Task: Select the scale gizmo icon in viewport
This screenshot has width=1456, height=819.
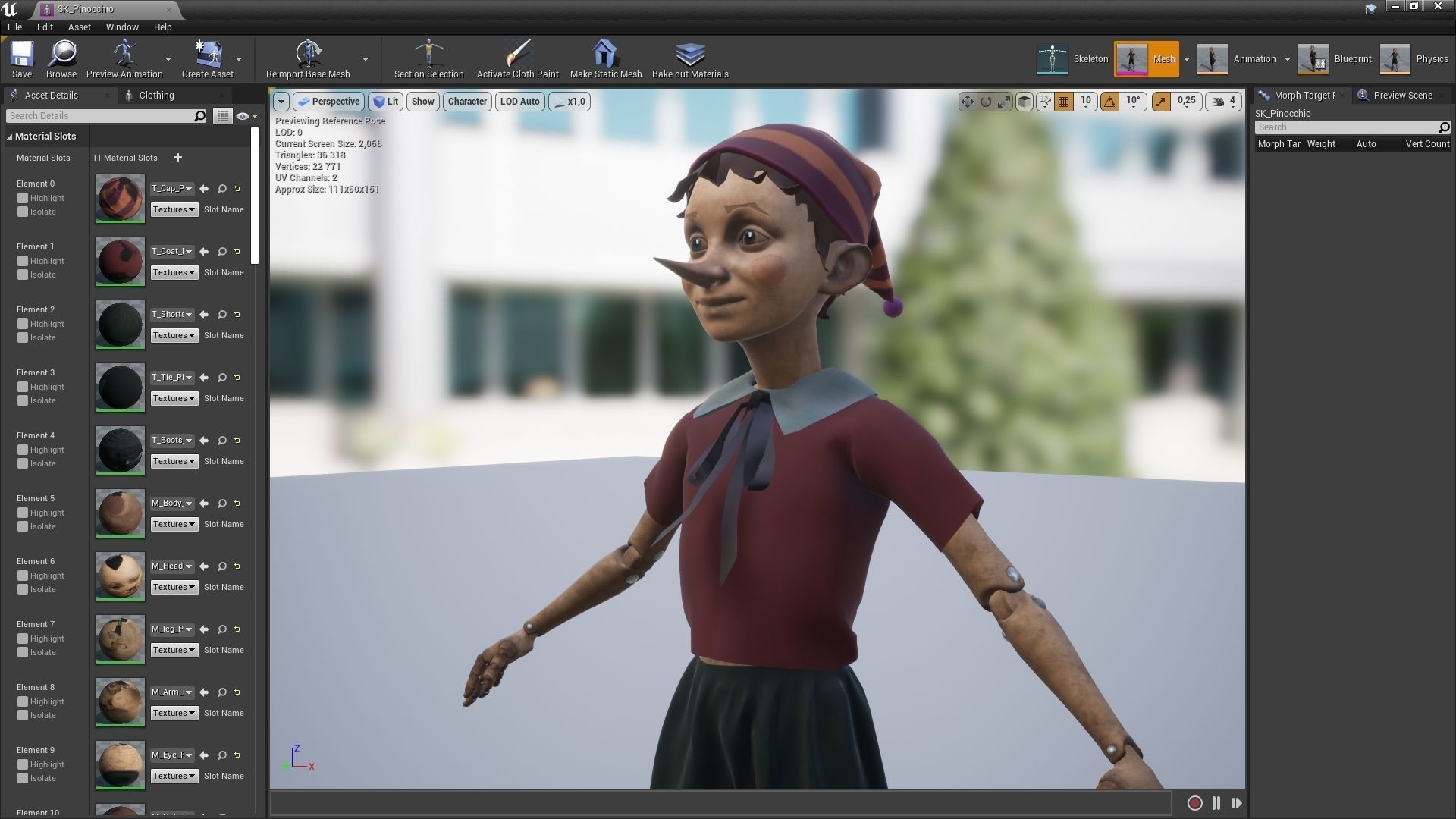Action: [x=1004, y=102]
